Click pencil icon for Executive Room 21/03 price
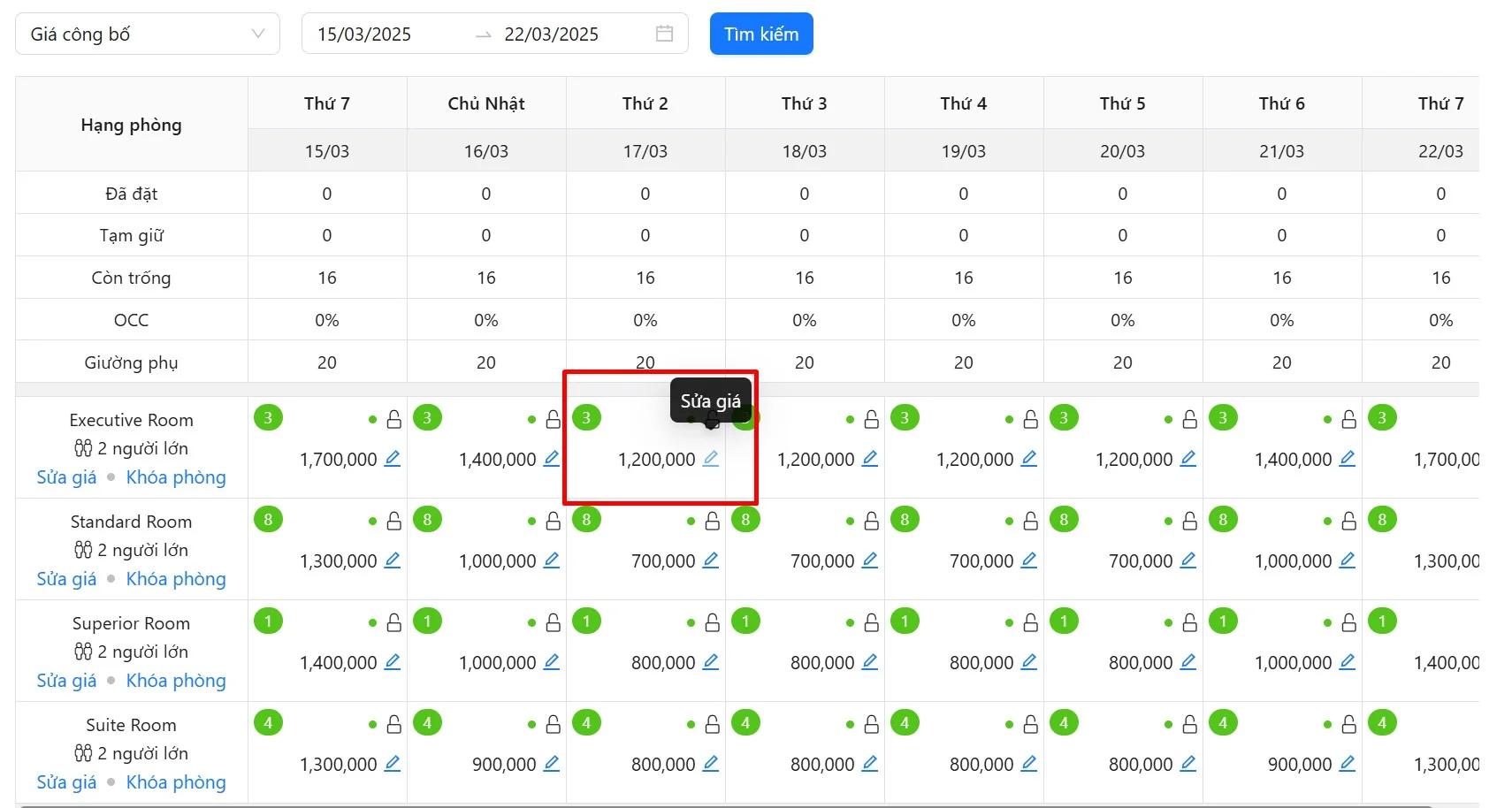The width and height of the screenshot is (1512, 808). [x=1348, y=459]
